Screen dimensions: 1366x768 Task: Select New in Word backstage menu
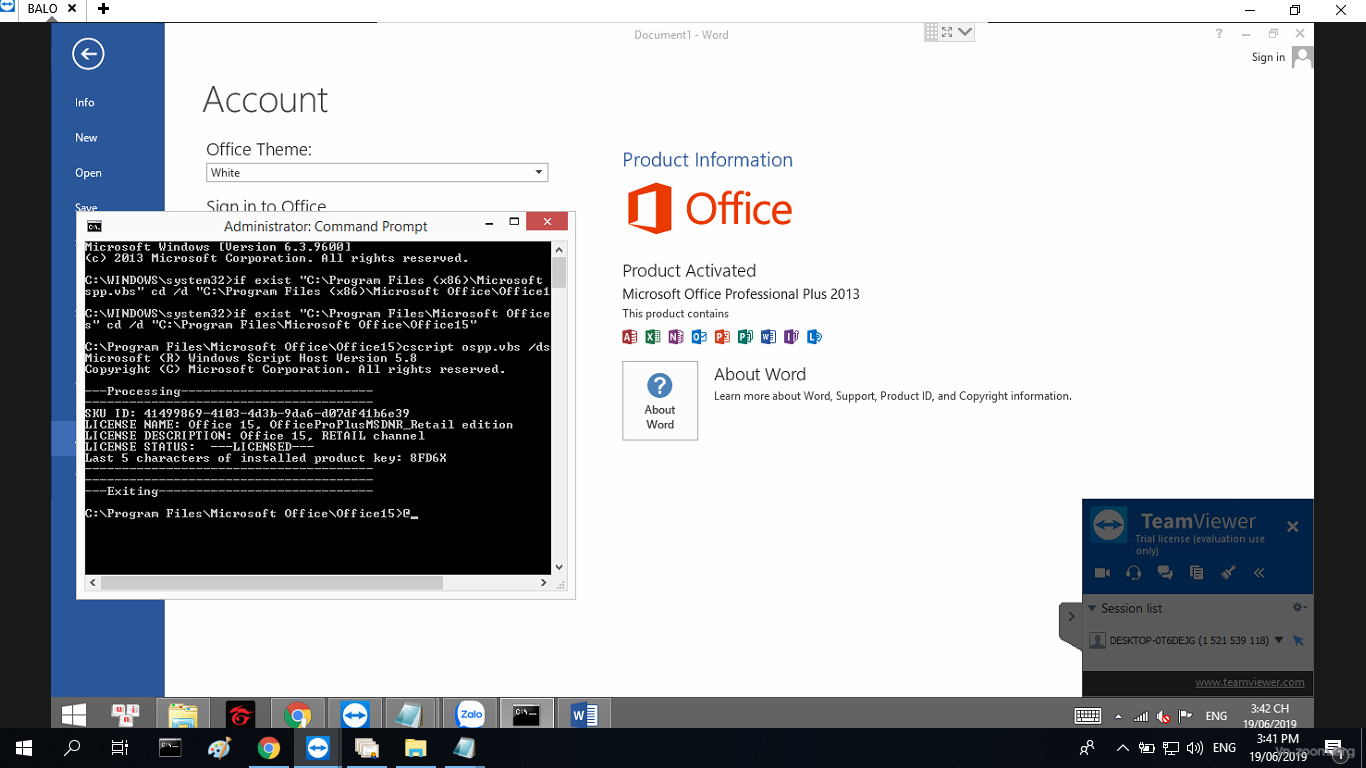point(86,138)
